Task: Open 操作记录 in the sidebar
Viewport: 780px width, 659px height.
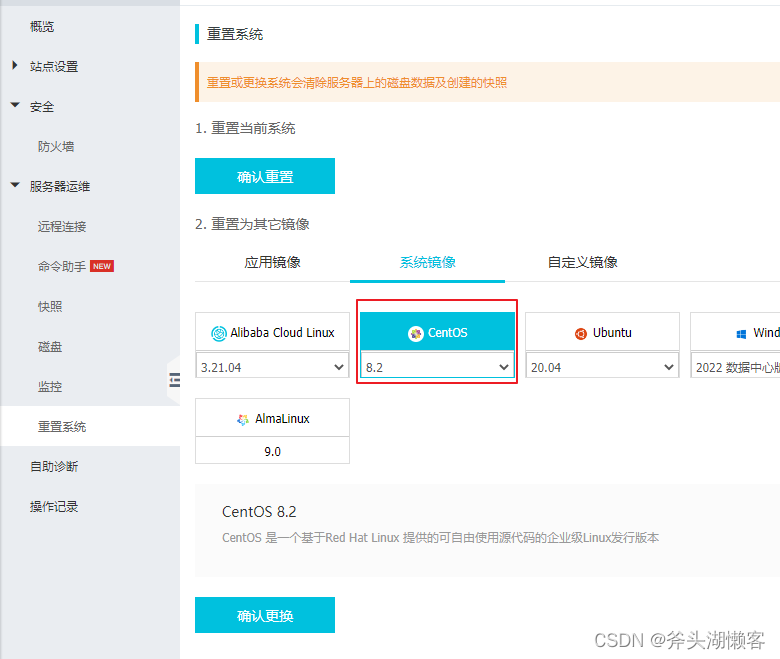Action: [x=54, y=506]
